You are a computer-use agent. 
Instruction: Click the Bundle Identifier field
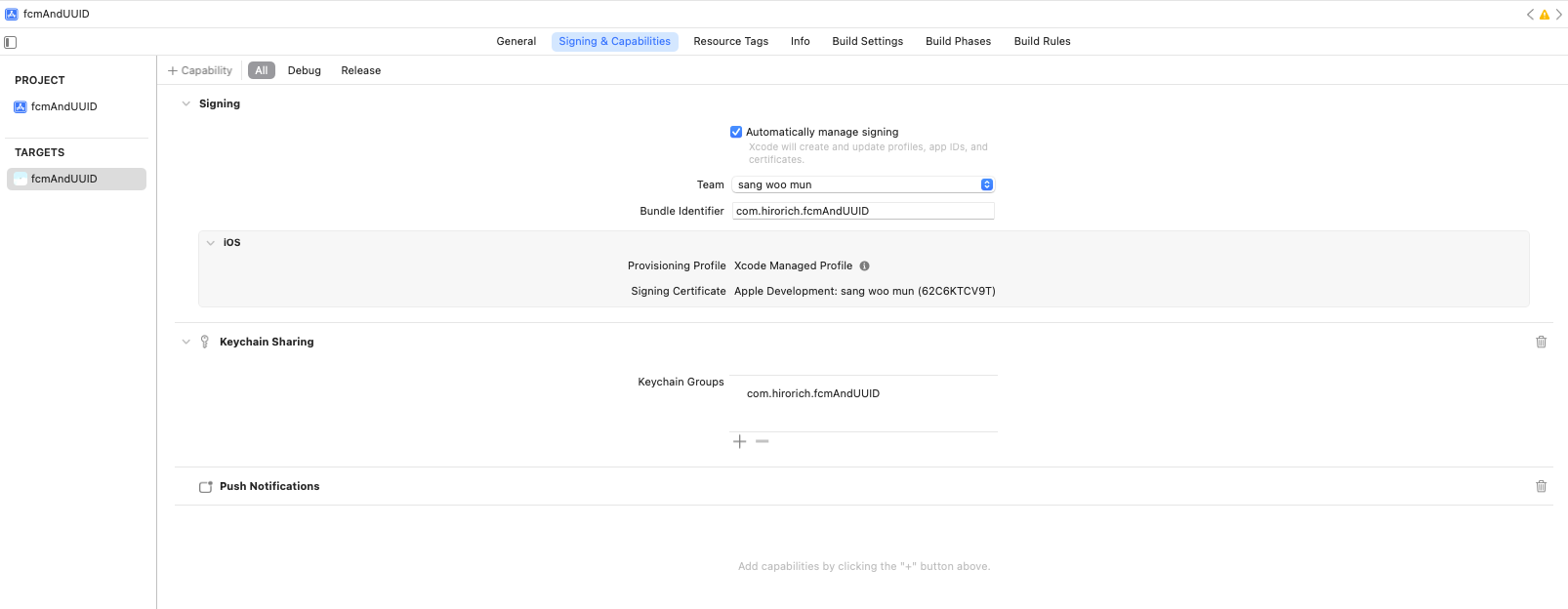coord(863,211)
